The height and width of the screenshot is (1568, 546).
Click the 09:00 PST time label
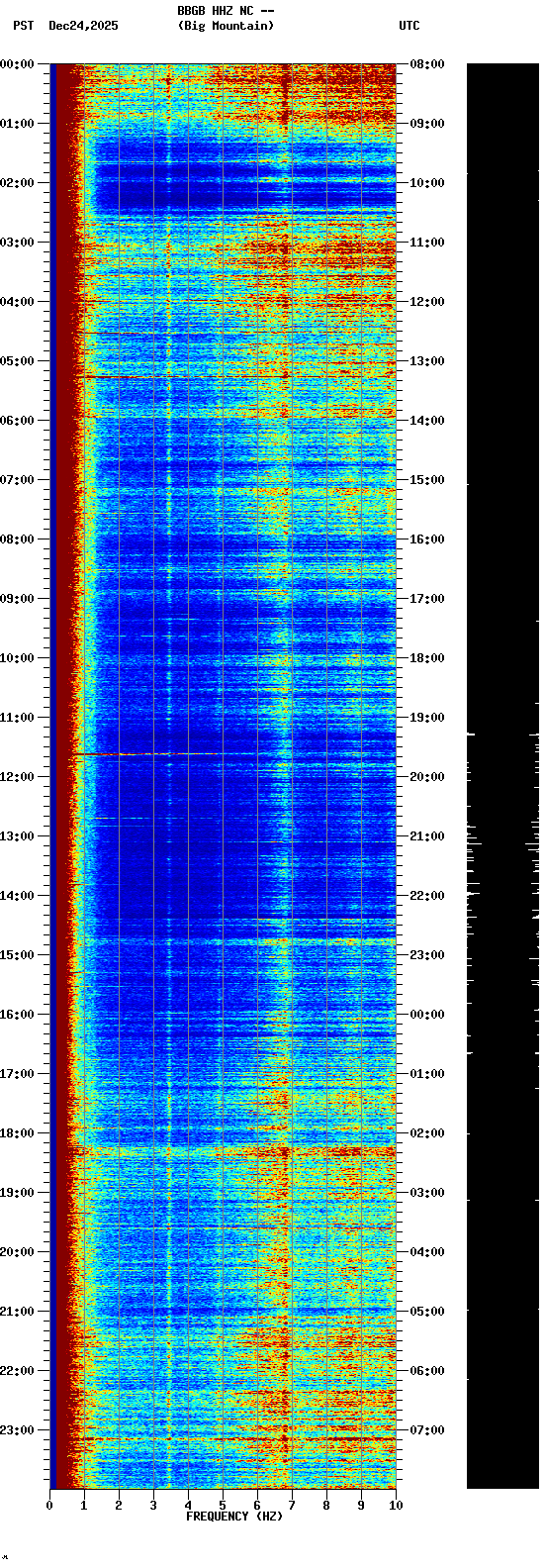coord(17,599)
